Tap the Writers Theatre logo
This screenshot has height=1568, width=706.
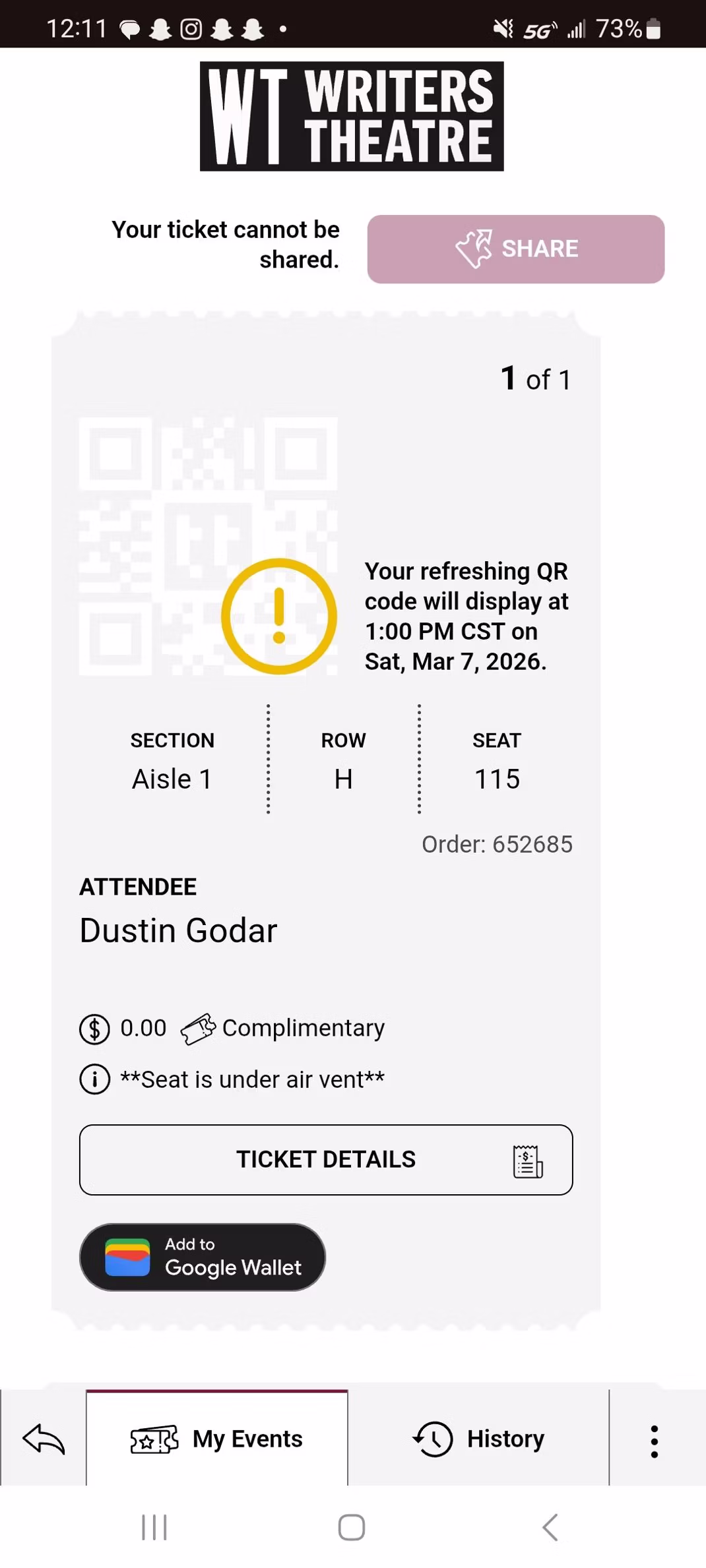352,116
